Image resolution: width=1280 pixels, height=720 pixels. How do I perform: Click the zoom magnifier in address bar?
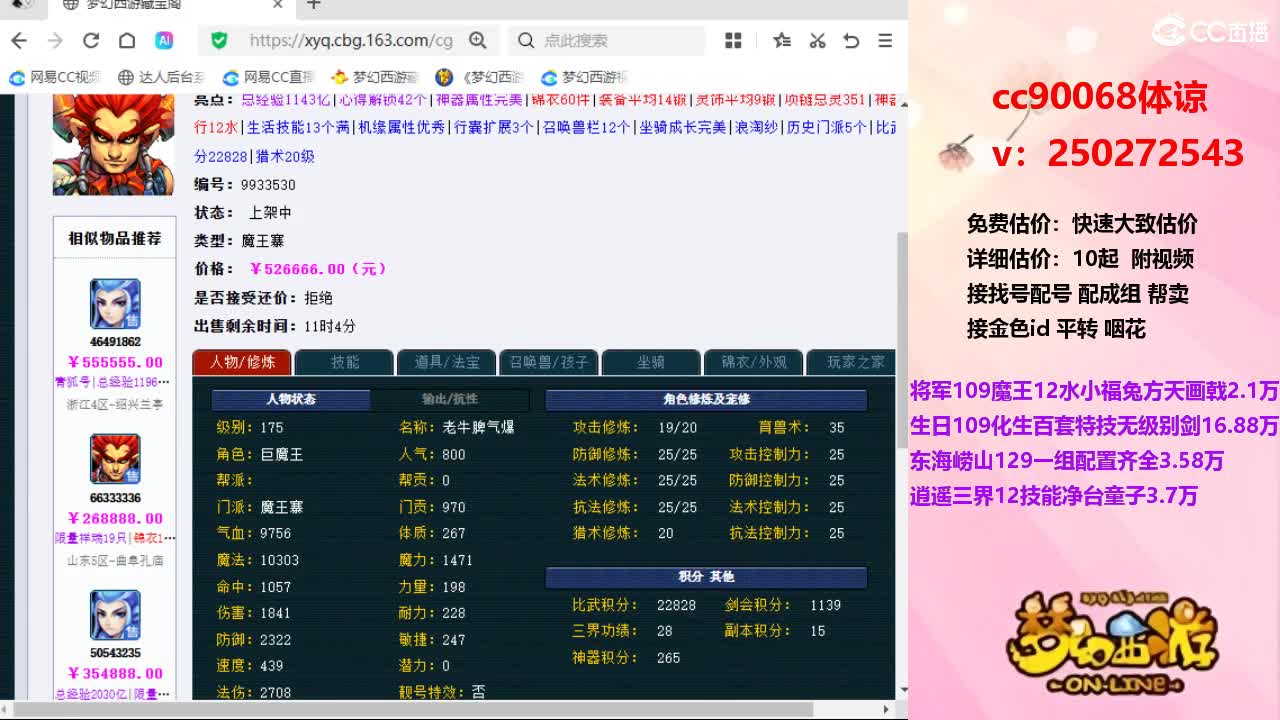(x=478, y=40)
